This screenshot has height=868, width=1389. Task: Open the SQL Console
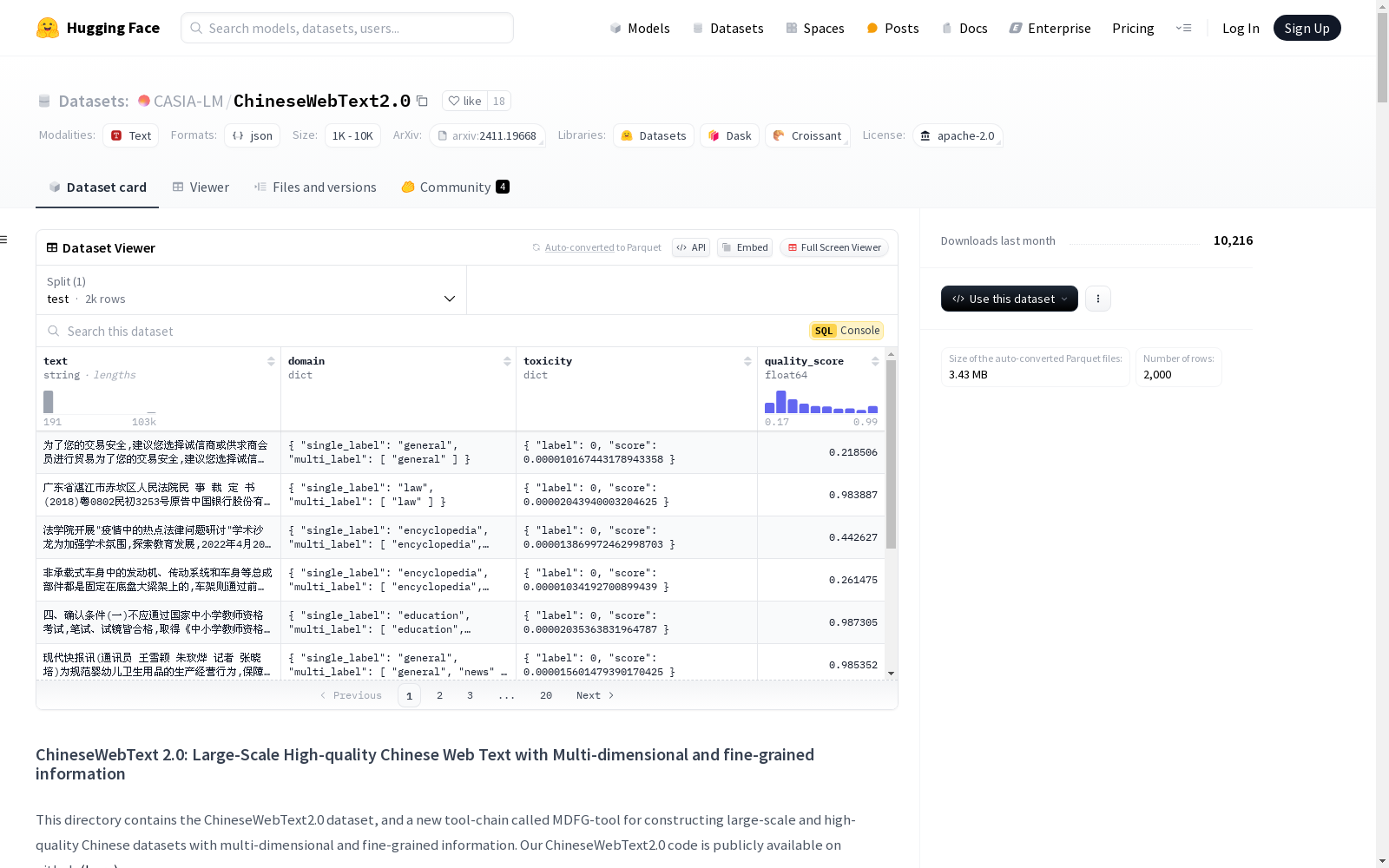pyautogui.click(x=846, y=331)
